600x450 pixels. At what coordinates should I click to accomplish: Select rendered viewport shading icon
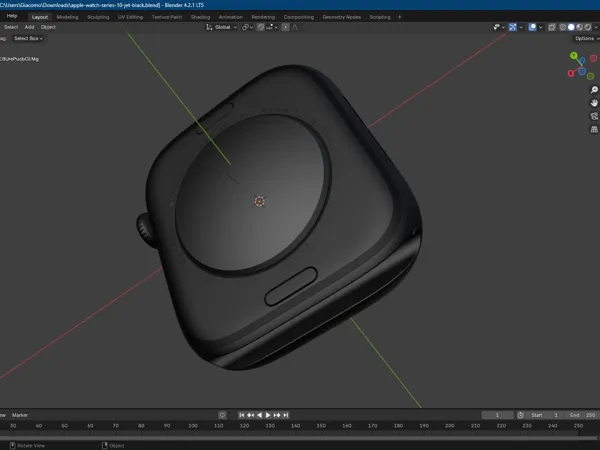pyautogui.click(x=588, y=27)
